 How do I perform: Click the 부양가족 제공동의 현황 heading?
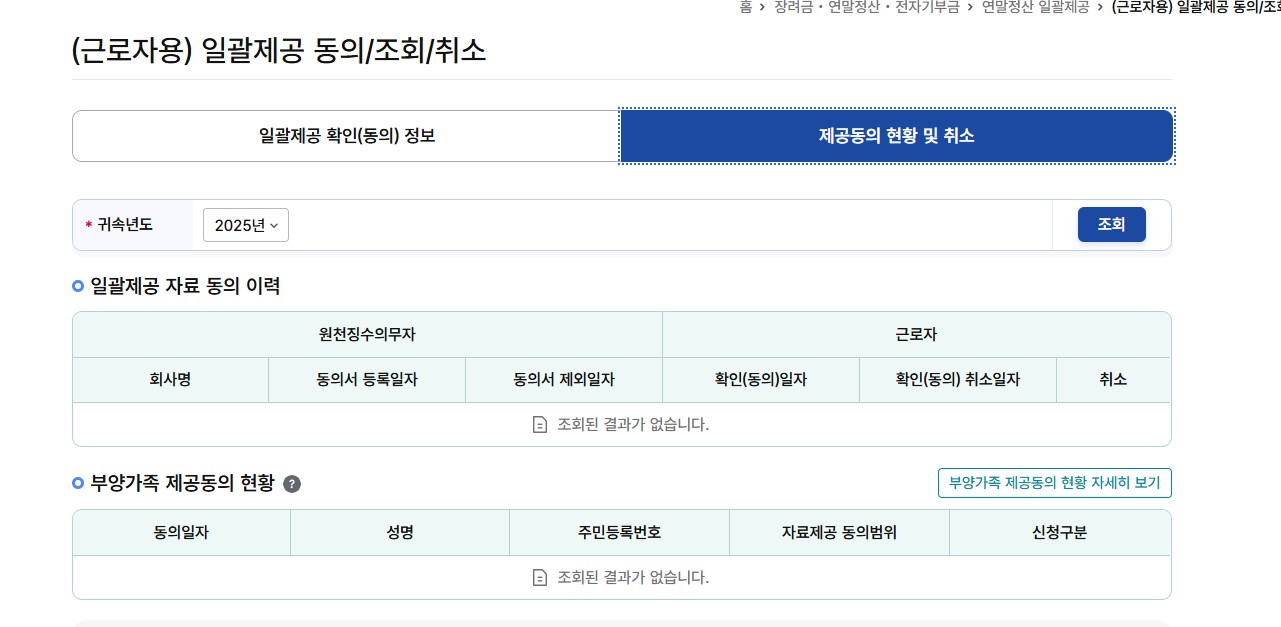coord(182,484)
